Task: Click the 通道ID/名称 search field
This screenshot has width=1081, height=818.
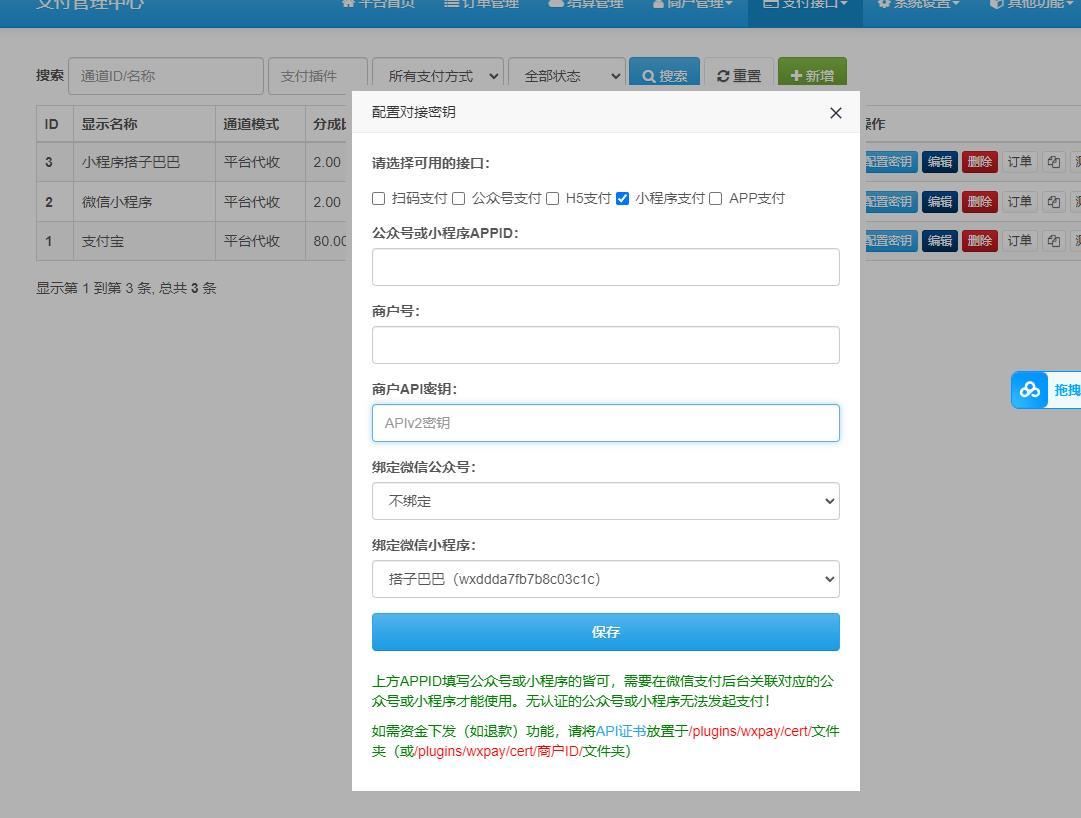Action: [x=165, y=76]
